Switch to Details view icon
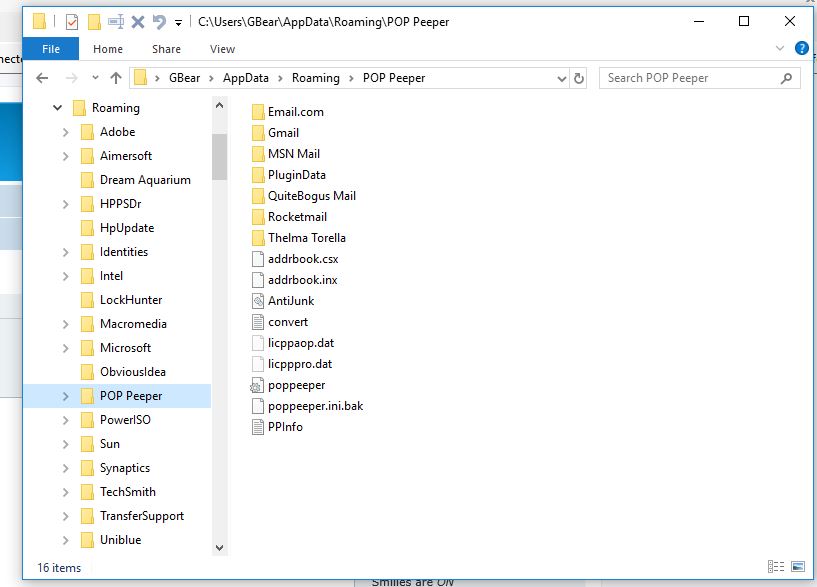Image resolution: width=817 pixels, height=587 pixels. 776,566
